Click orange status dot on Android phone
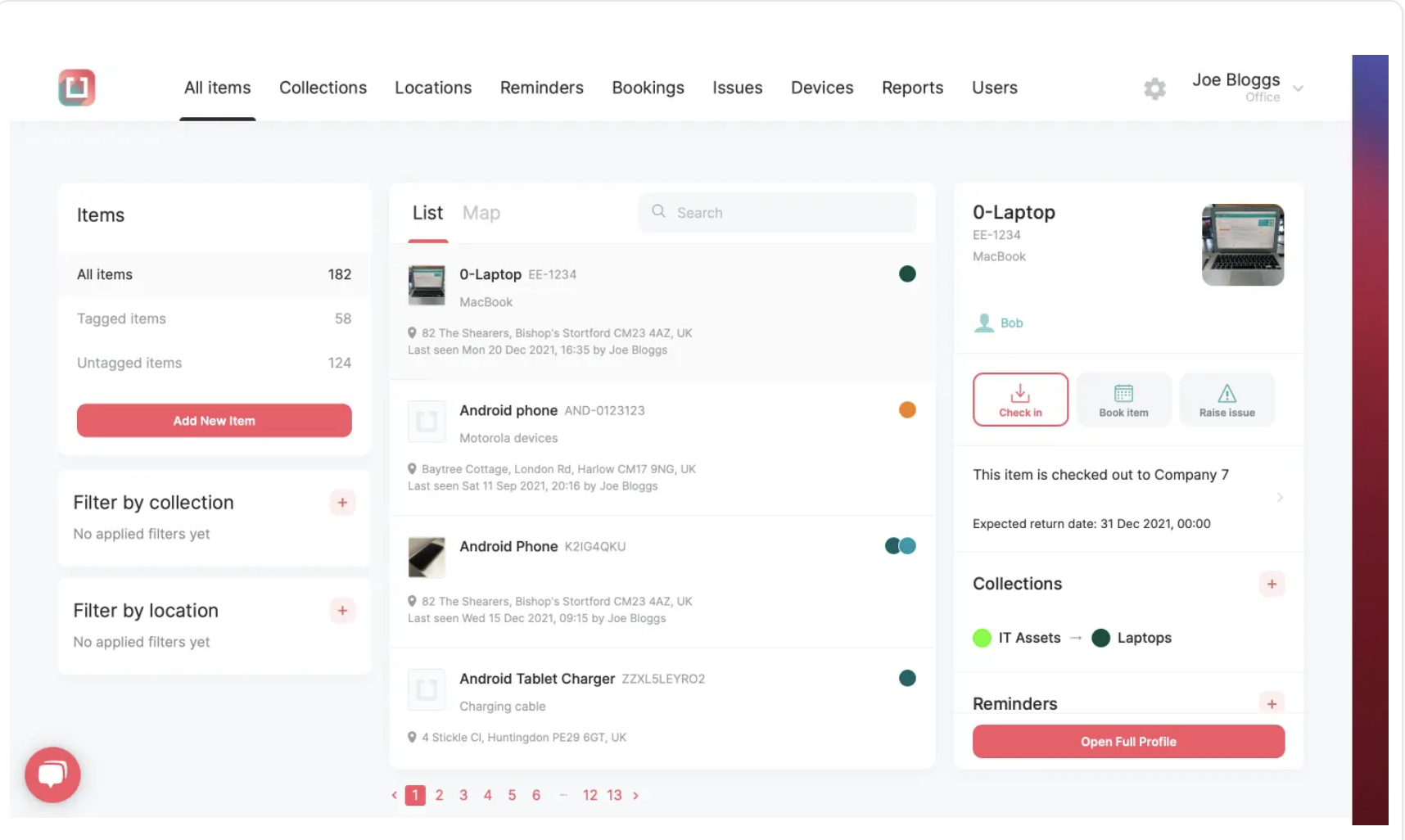The image size is (1405, 840). click(907, 410)
